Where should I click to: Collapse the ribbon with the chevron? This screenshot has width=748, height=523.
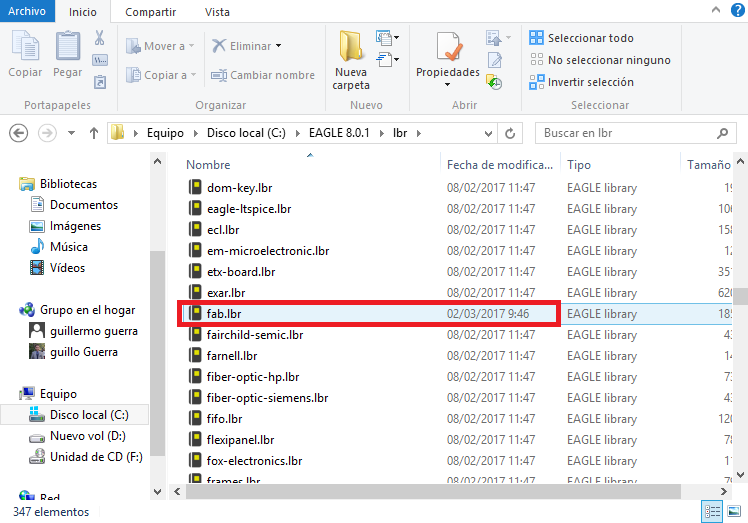pos(716,10)
